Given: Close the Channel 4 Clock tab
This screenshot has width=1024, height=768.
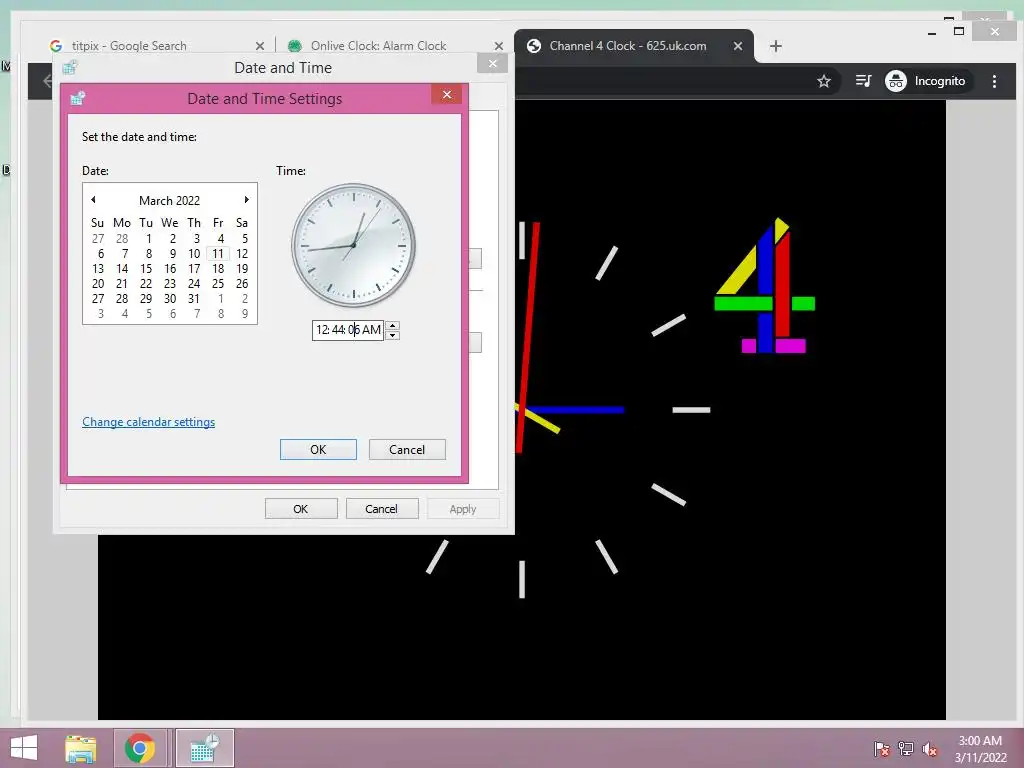Looking at the screenshot, I should click(737, 46).
